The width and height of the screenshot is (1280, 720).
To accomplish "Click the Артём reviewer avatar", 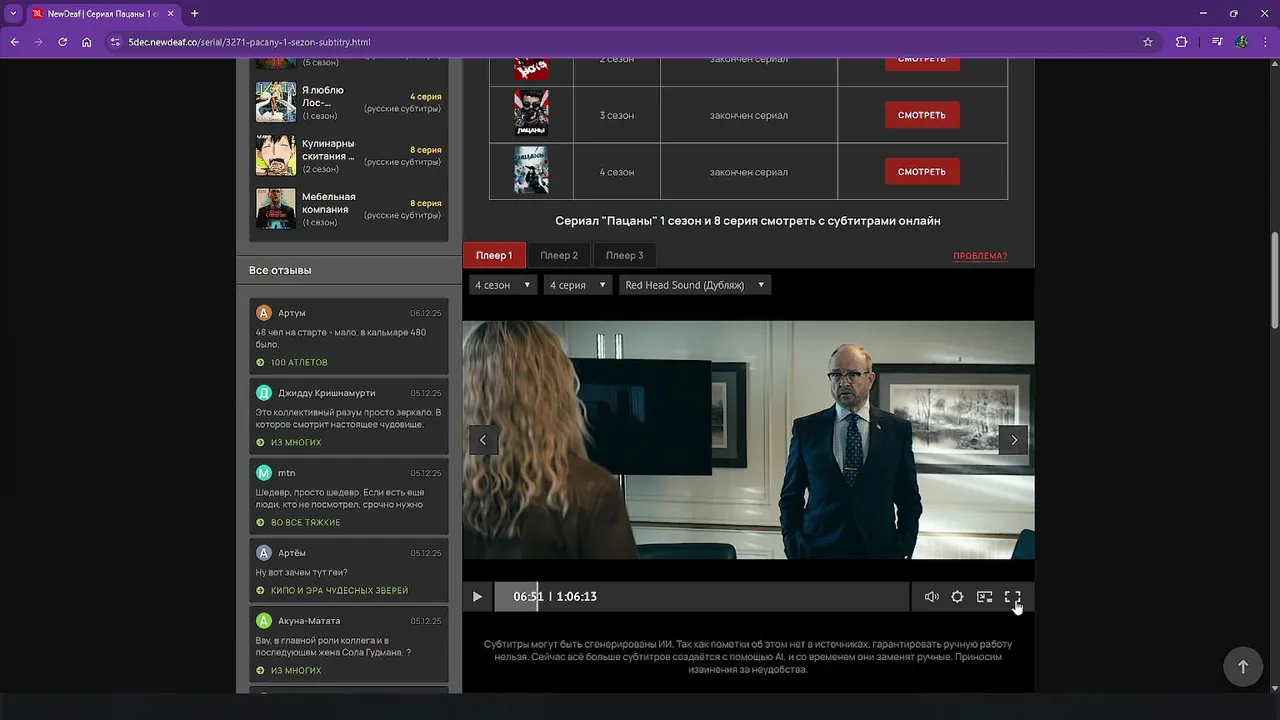I will coord(264,553).
